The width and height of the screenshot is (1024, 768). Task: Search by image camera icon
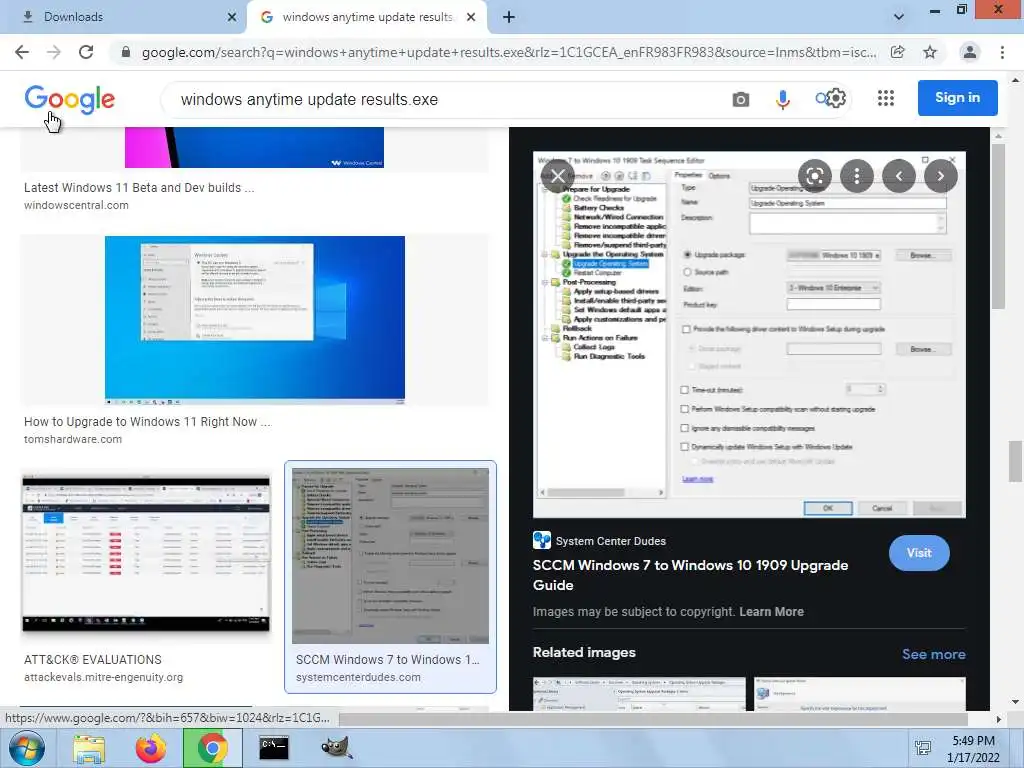(x=741, y=99)
